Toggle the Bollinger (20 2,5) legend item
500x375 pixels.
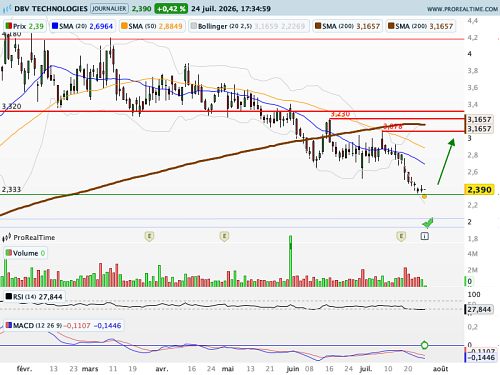[249, 26]
